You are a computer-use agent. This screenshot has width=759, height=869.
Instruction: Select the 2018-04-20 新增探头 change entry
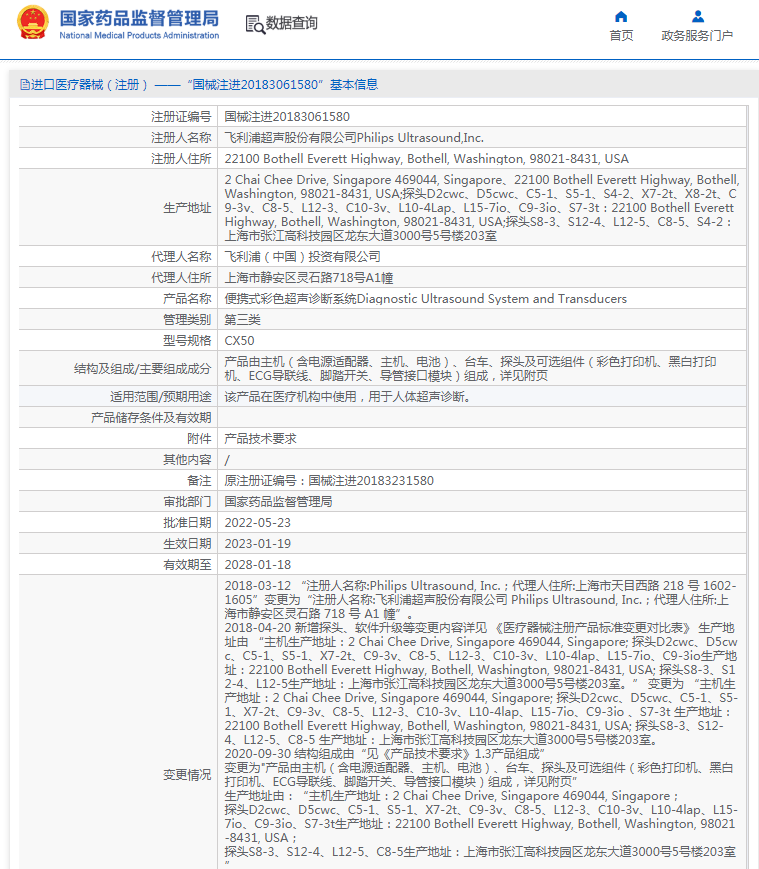pos(481,684)
